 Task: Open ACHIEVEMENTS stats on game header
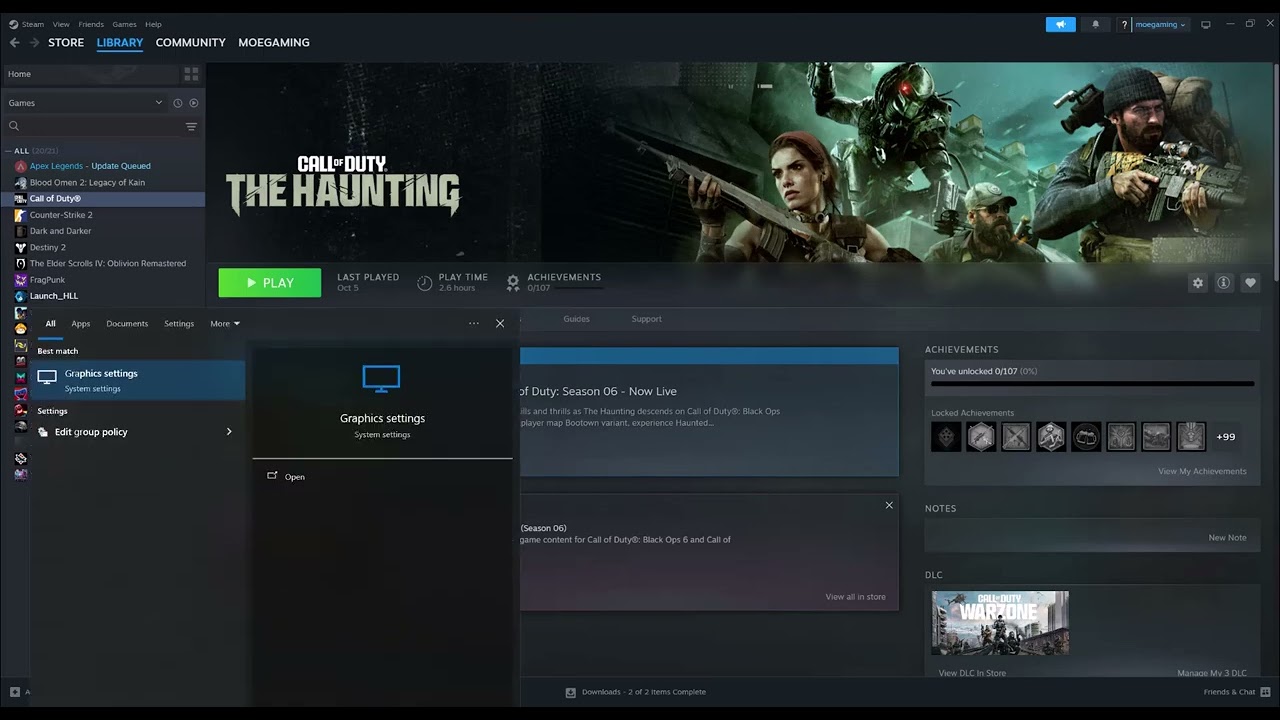[554, 282]
